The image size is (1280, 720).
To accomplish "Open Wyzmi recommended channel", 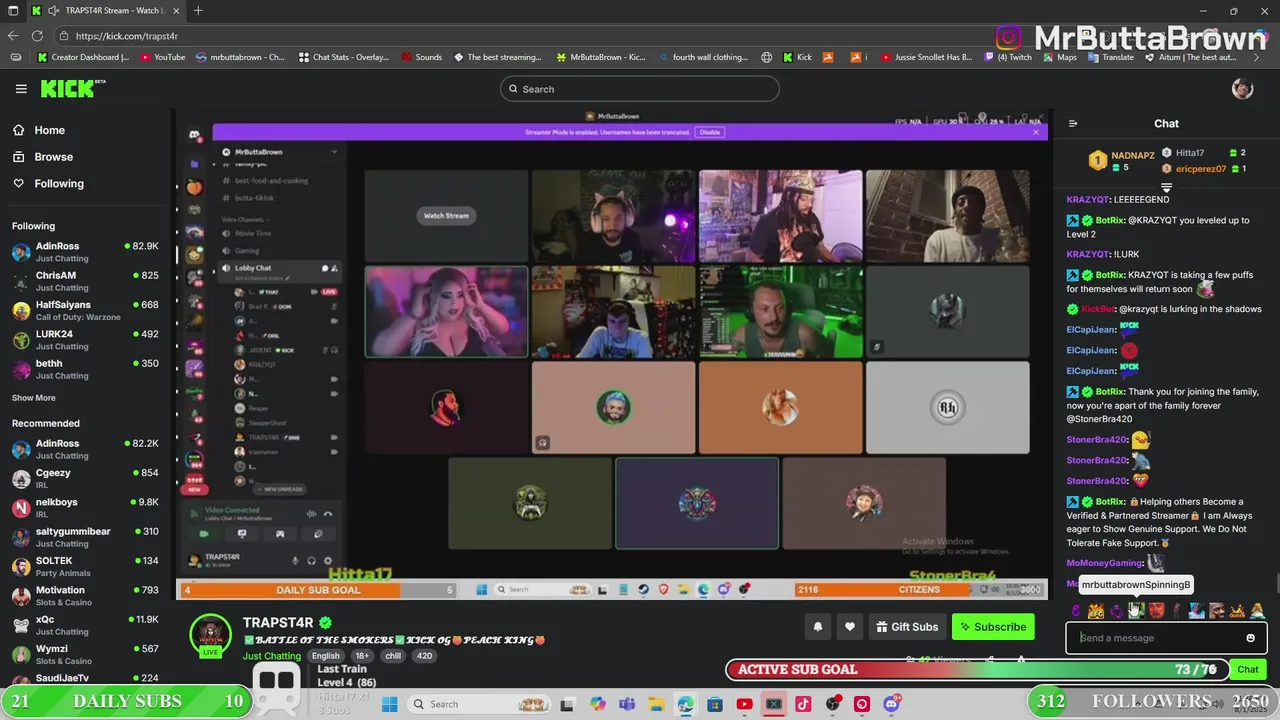I will [x=85, y=654].
